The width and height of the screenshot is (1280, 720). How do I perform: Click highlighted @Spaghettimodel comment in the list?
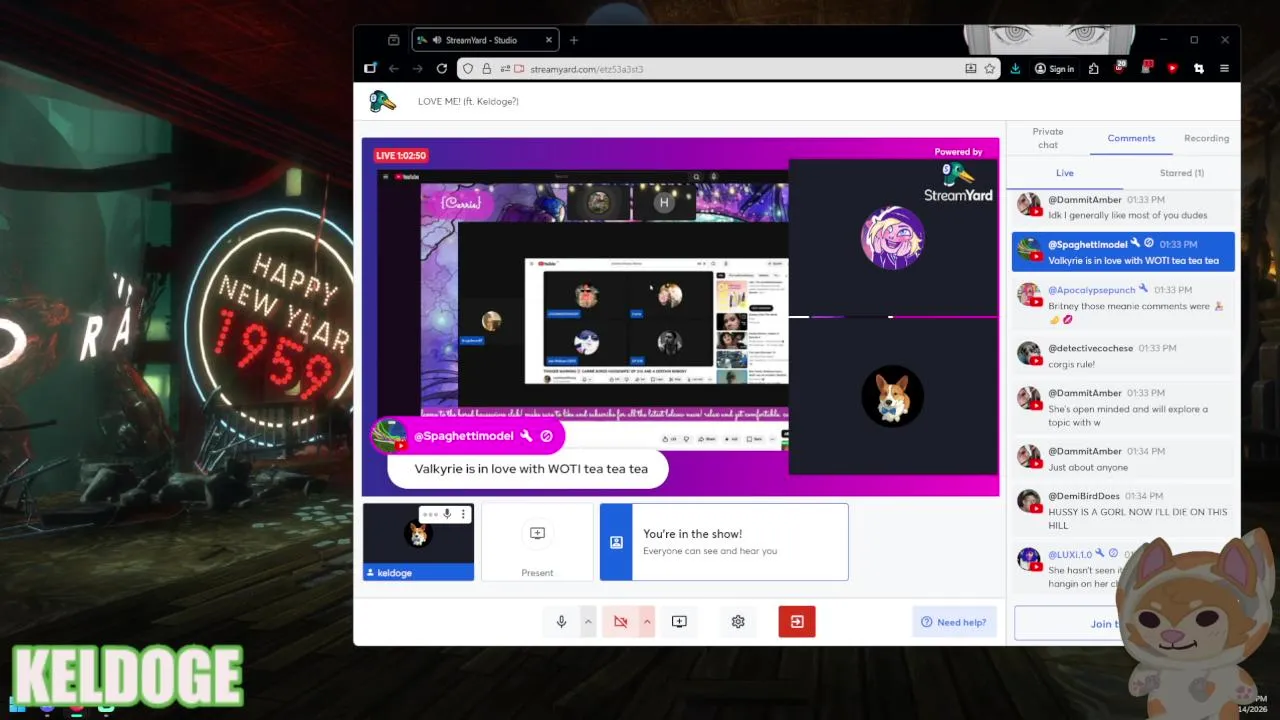pos(1123,252)
